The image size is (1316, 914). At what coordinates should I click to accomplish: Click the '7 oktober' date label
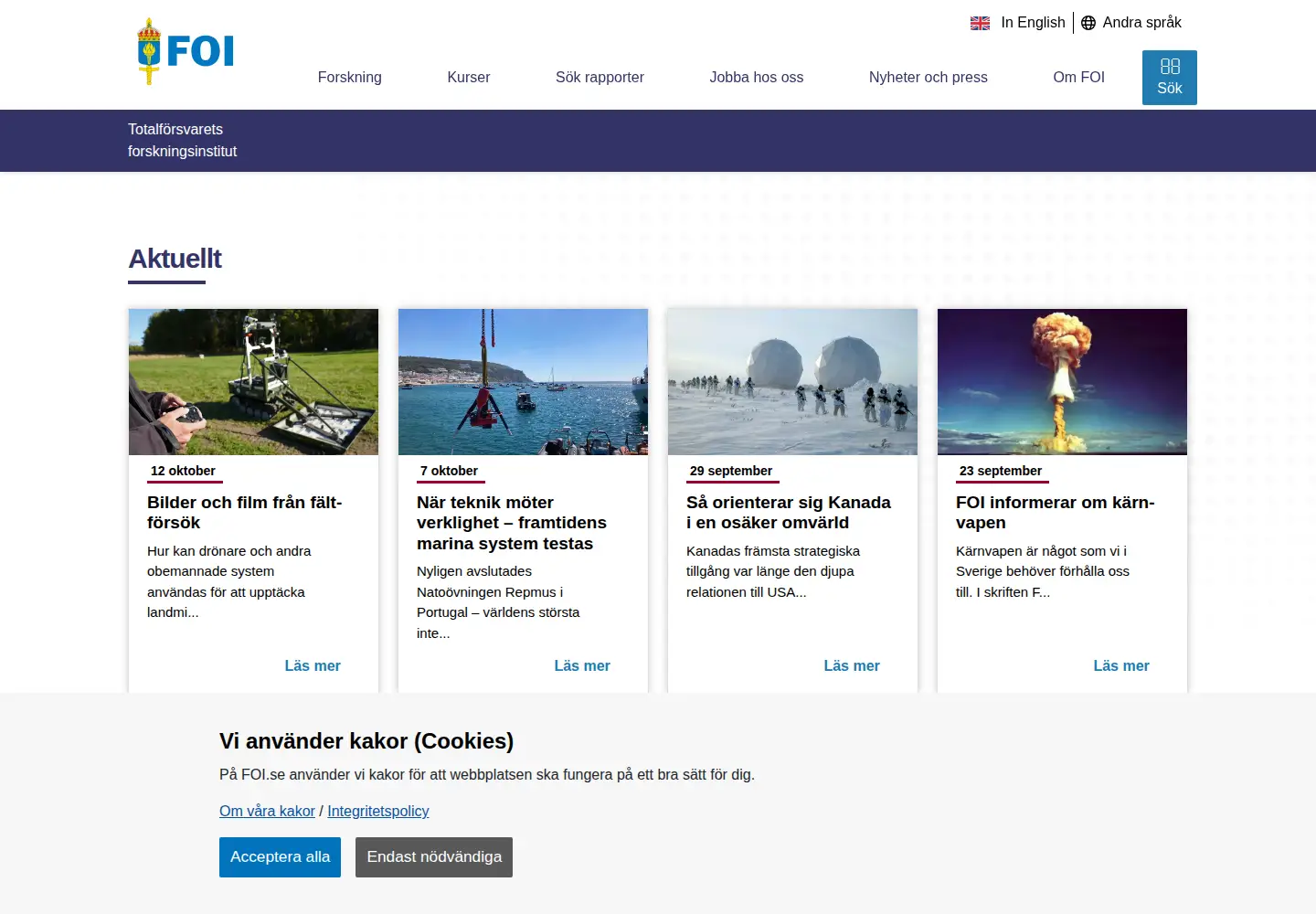pyautogui.click(x=449, y=472)
